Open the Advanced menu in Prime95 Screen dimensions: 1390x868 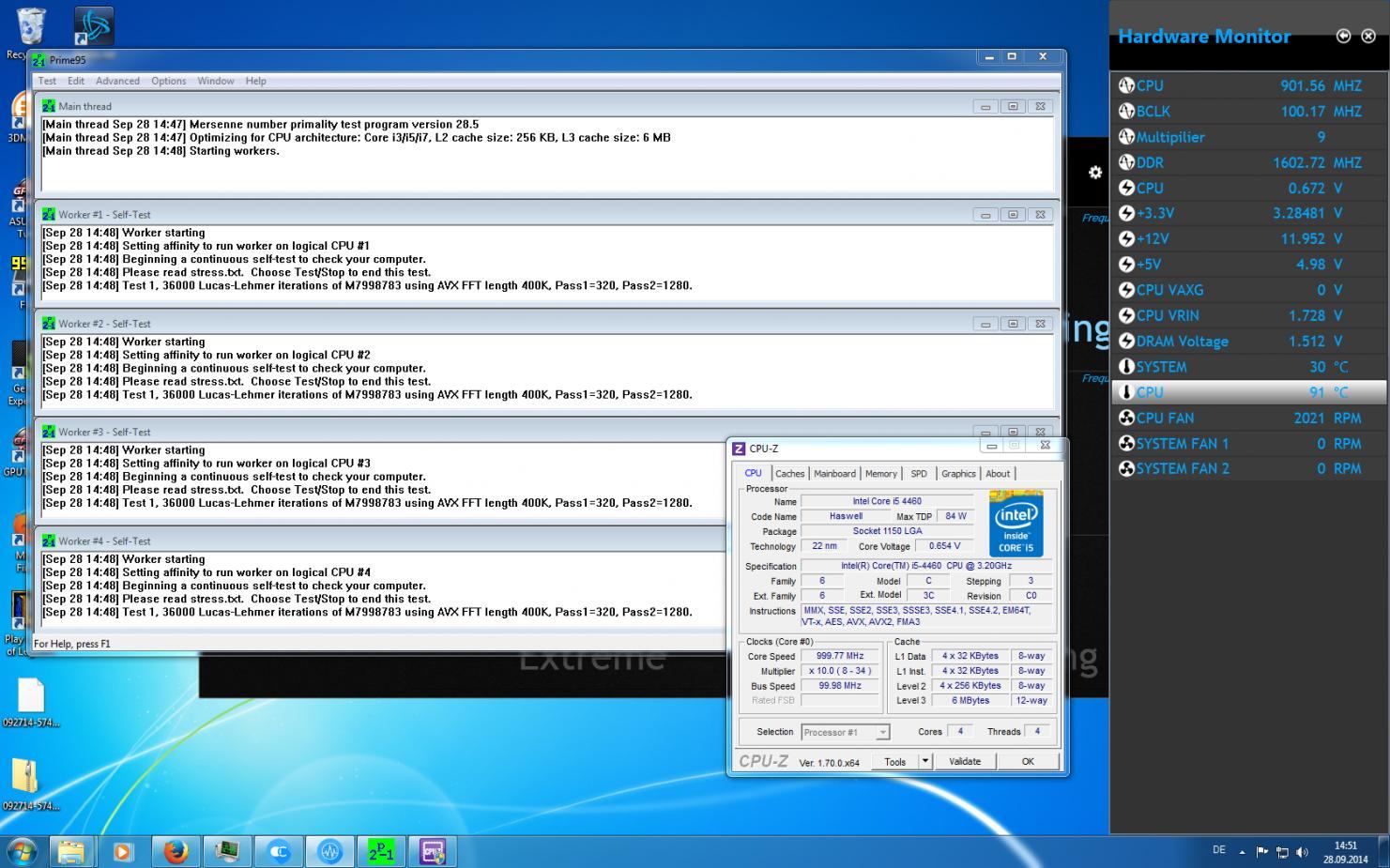point(117,81)
